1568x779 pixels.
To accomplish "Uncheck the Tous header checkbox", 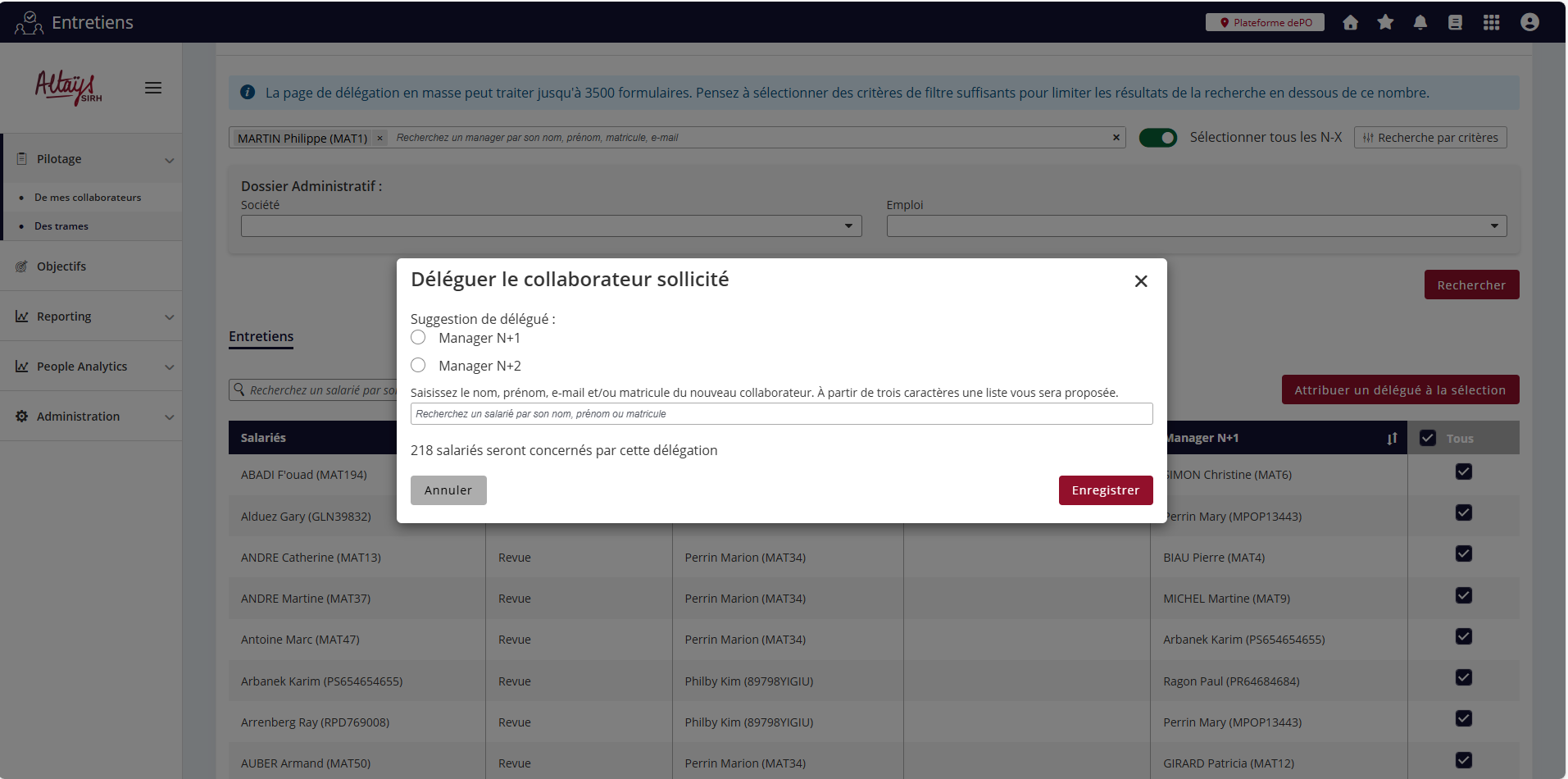I will (1428, 438).
